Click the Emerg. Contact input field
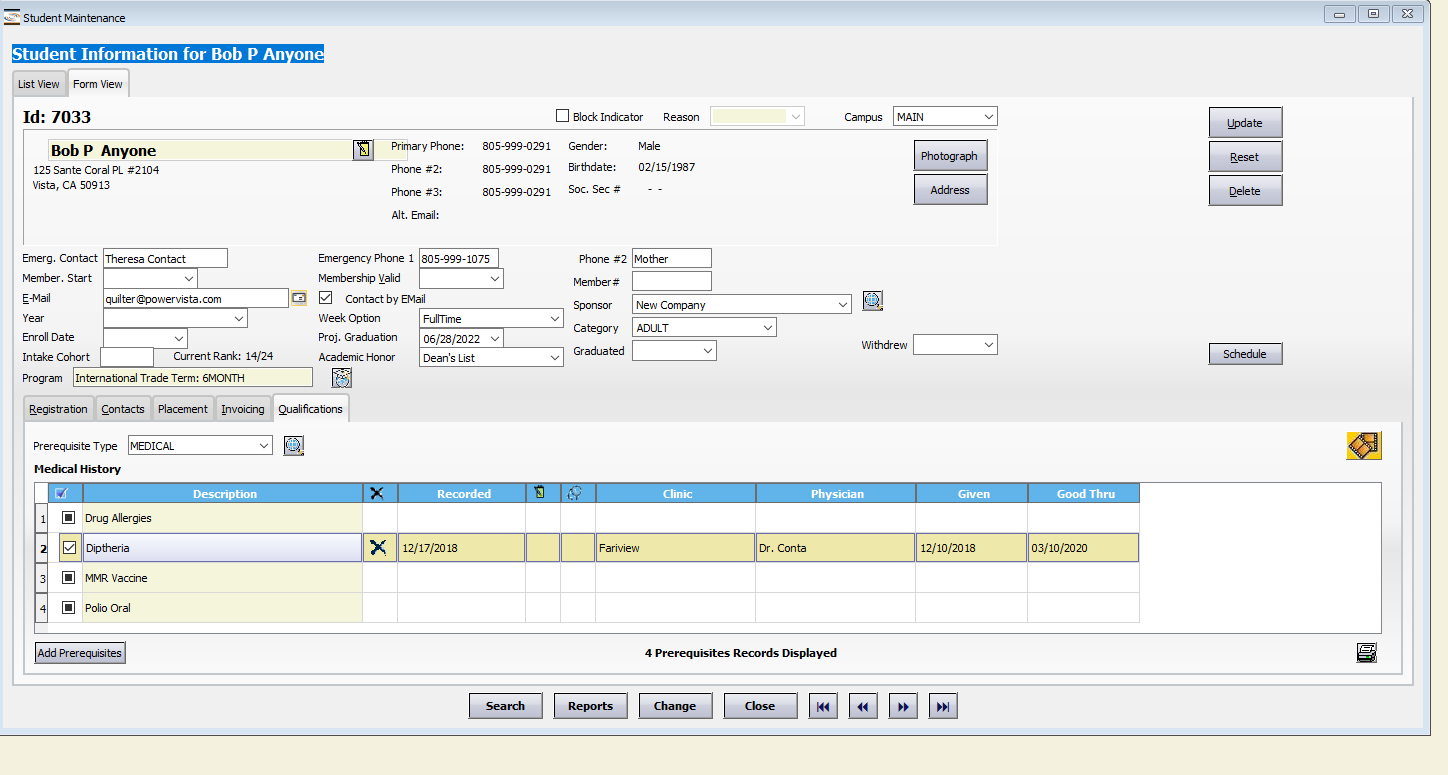 [165, 258]
